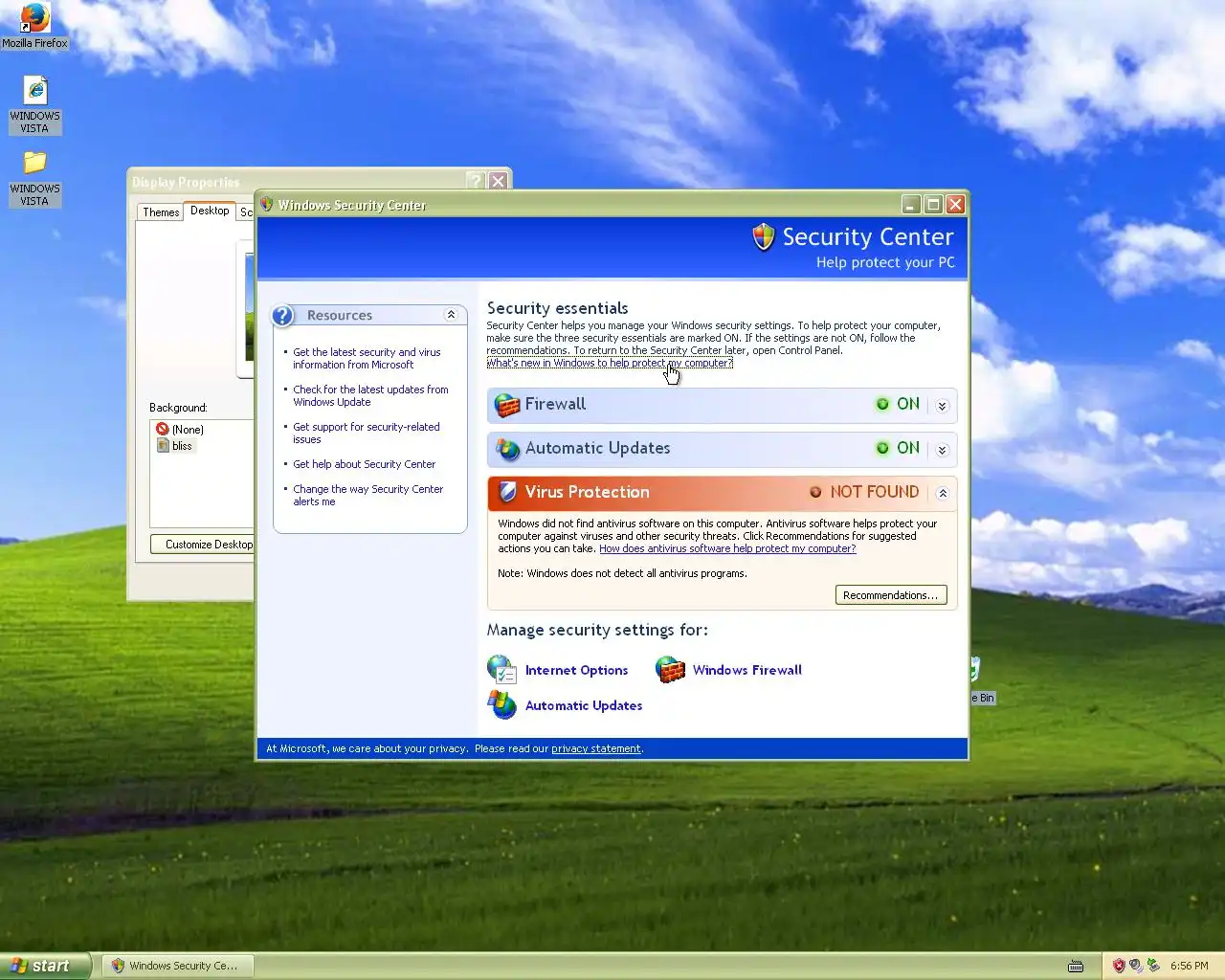
Task: Open Automatic Updates settings link
Action: click(584, 705)
